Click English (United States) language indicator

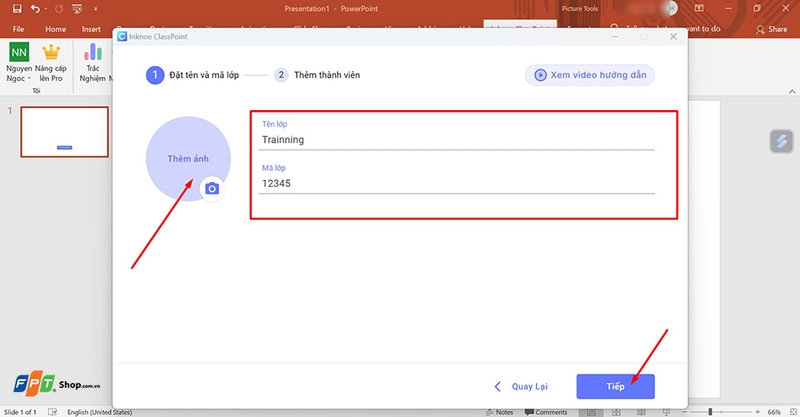click(x=99, y=412)
